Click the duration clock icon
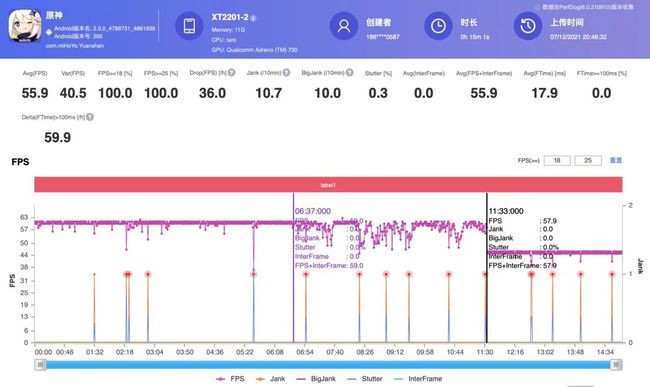Viewport: 650px width, 387px height. coord(438,26)
